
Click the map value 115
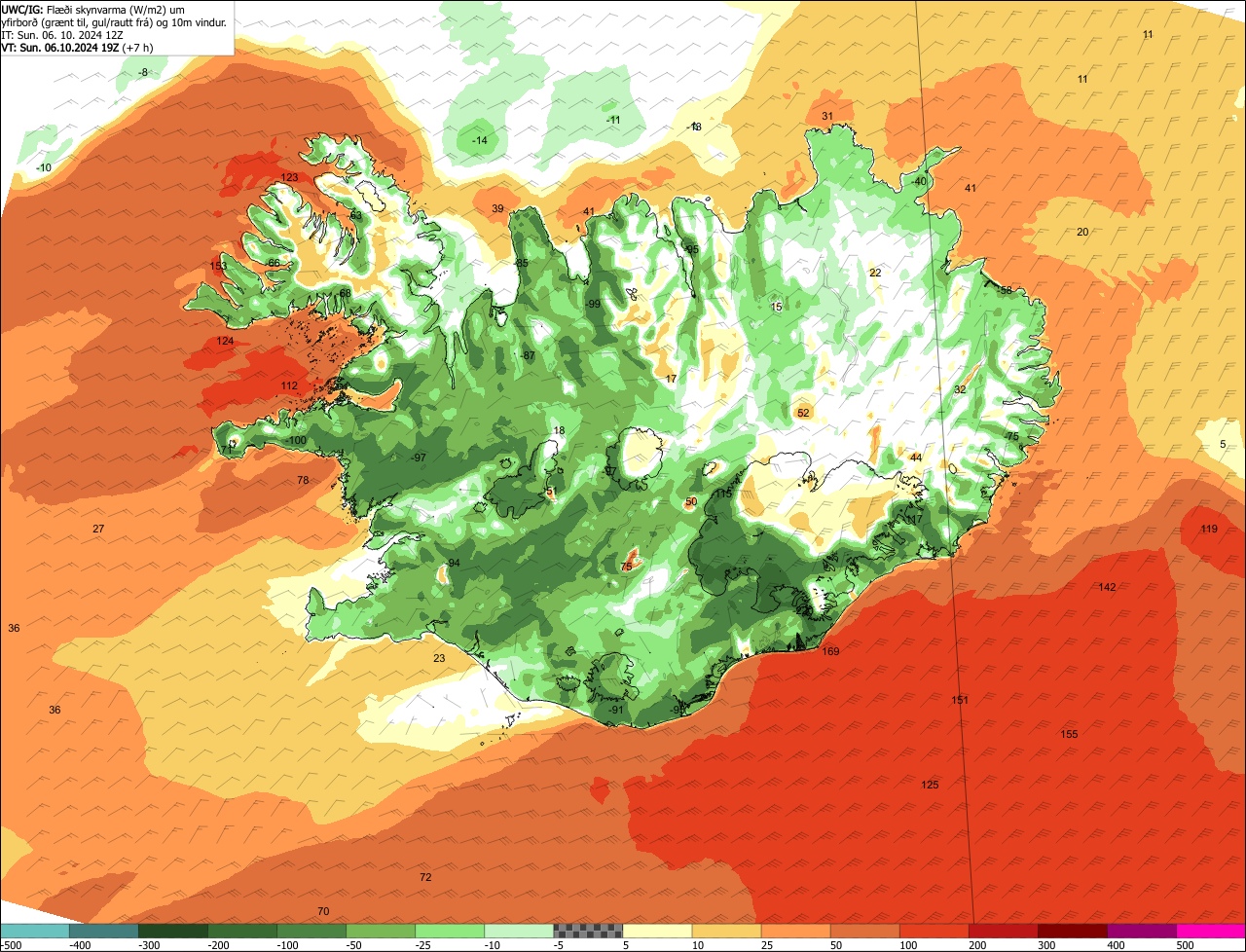(x=722, y=494)
